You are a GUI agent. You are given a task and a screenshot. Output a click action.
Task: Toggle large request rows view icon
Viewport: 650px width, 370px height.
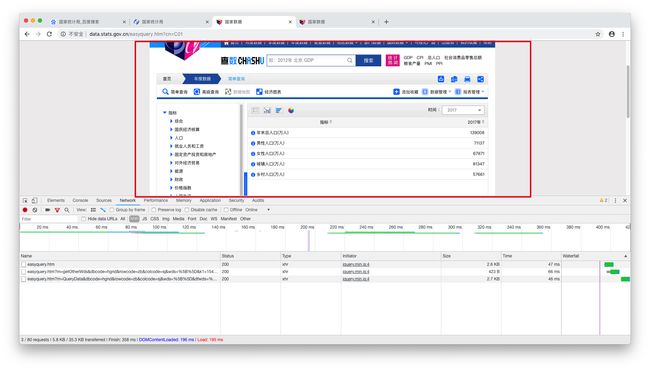tap(93, 210)
